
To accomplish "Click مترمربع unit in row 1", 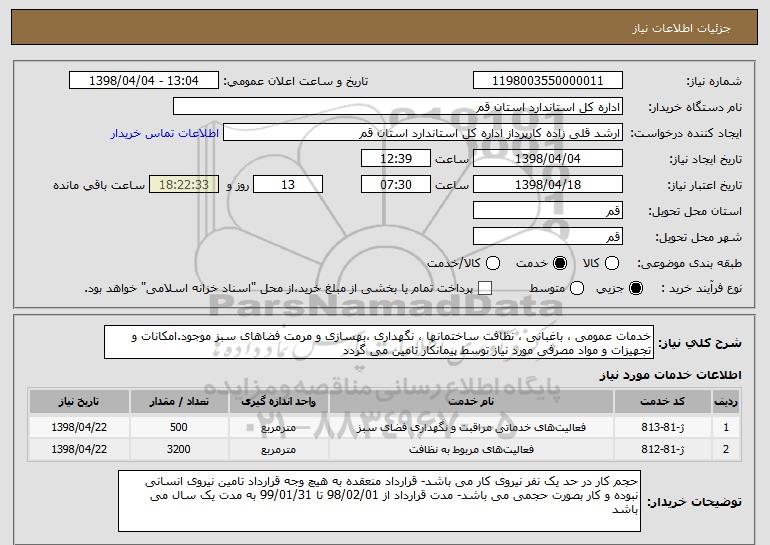I will tap(278, 428).
